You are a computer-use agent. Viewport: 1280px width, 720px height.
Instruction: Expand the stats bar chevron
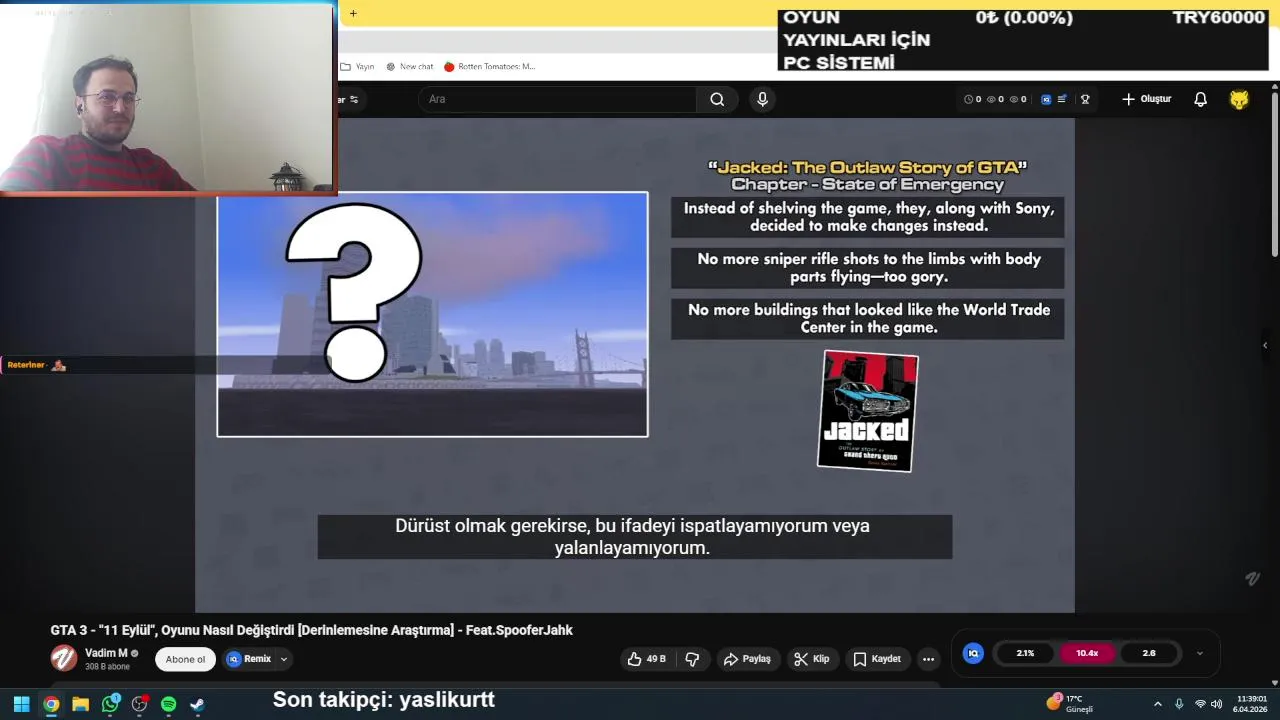coord(1200,653)
